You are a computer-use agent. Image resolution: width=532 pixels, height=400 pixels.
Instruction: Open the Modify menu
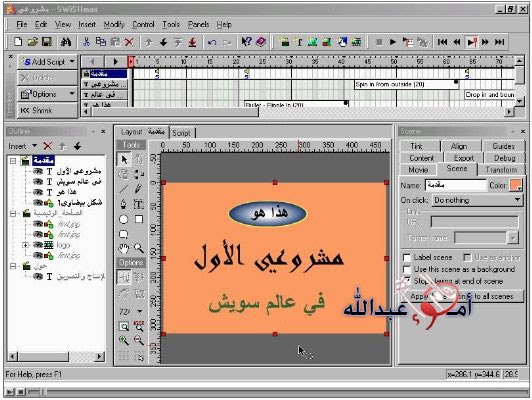(x=114, y=24)
